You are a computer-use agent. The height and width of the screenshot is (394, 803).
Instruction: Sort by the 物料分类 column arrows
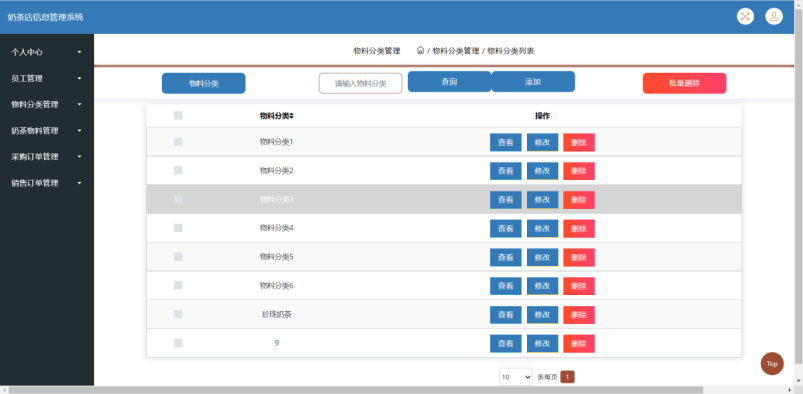click(291, 116)
